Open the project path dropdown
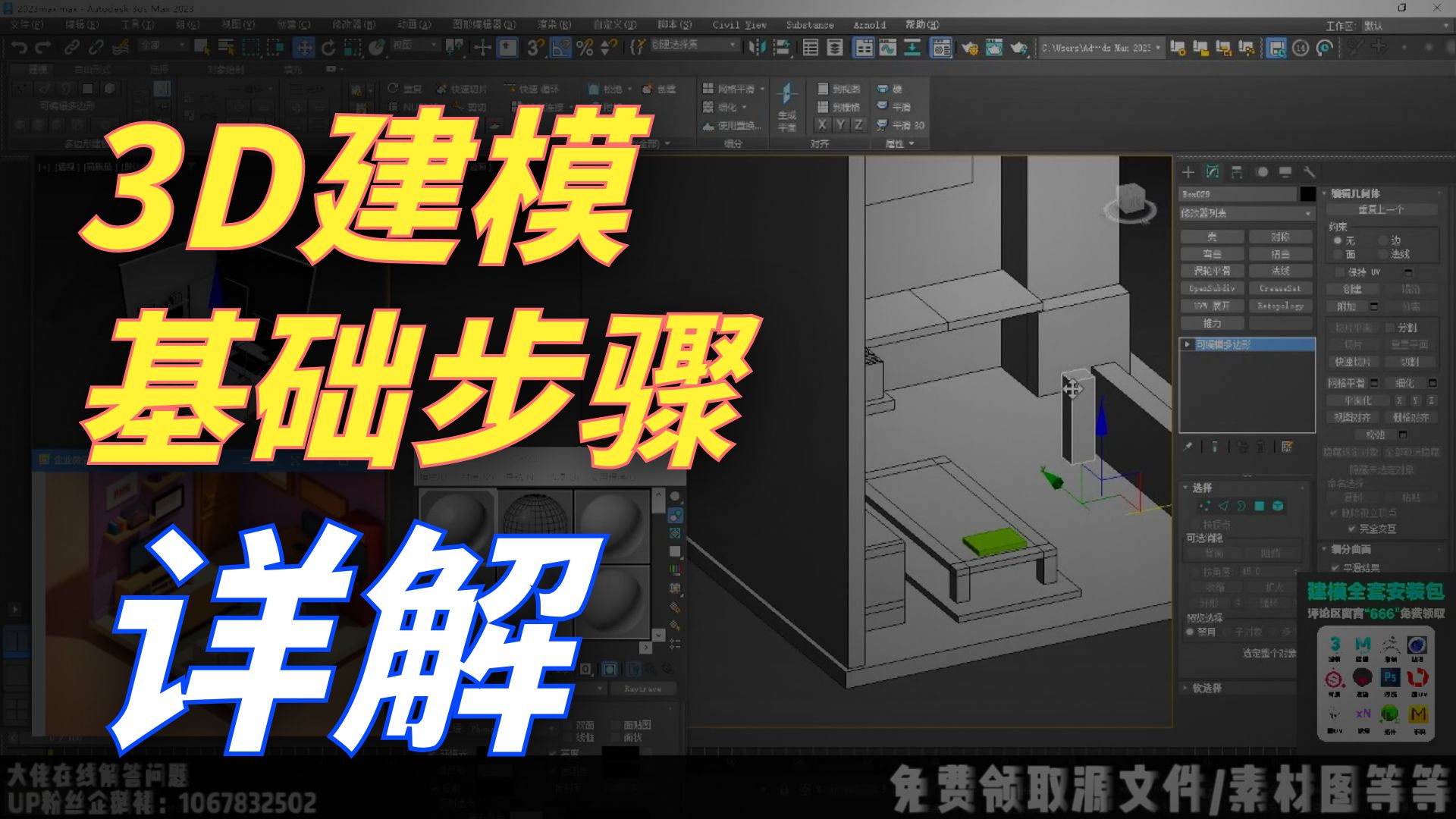Image resolution: width=1456 pixels, height=819 pixels. 1100,48
